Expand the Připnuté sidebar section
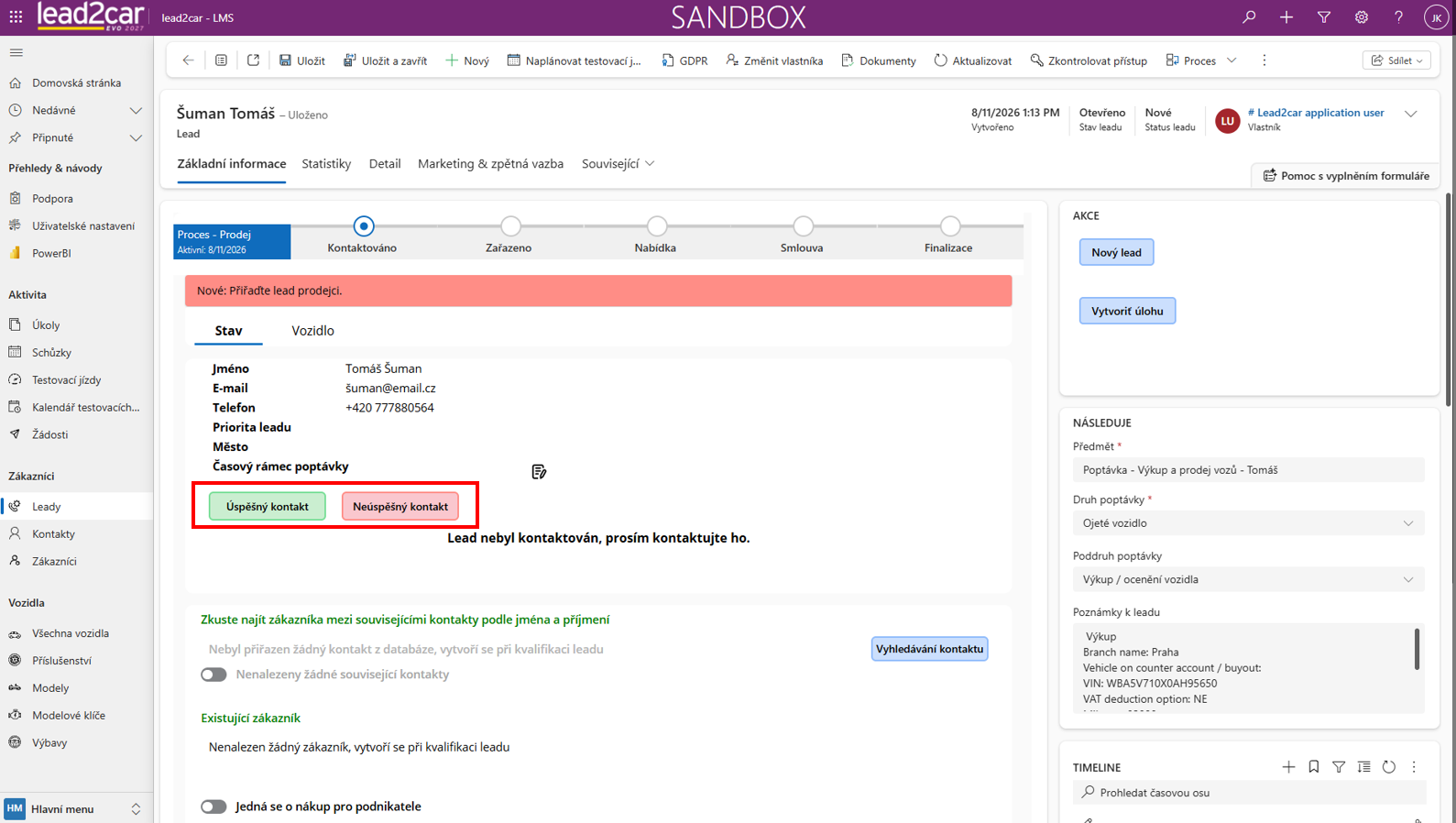The height and width of the screenshot is (823, 1456). pos(136,137)
